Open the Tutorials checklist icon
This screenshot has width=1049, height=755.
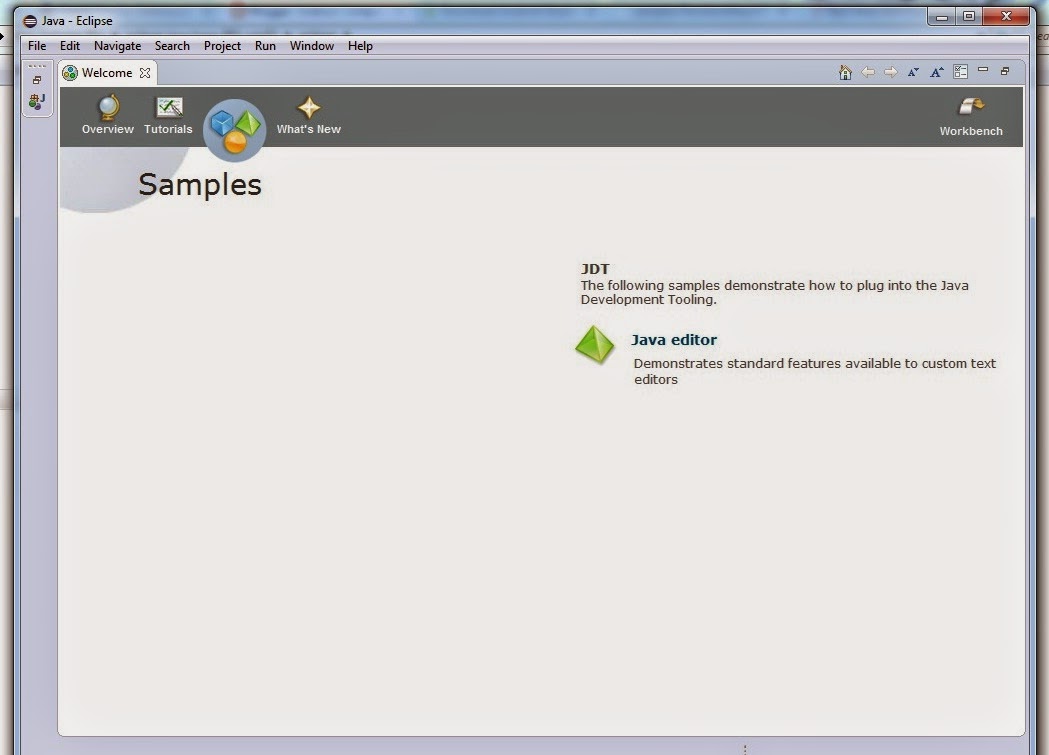click(x=169, y=107)
